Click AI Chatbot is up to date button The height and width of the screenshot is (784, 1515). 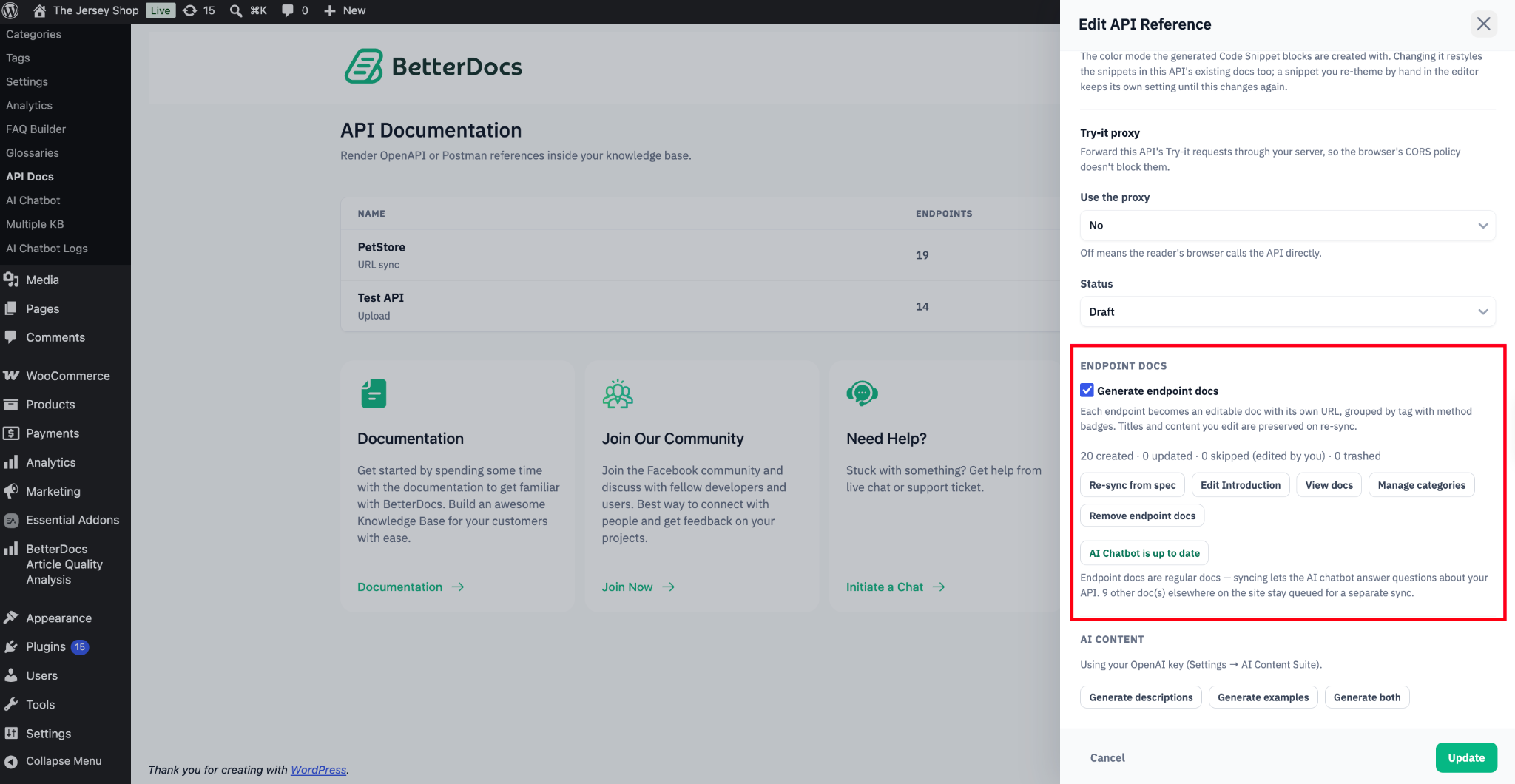(1144, 553)
